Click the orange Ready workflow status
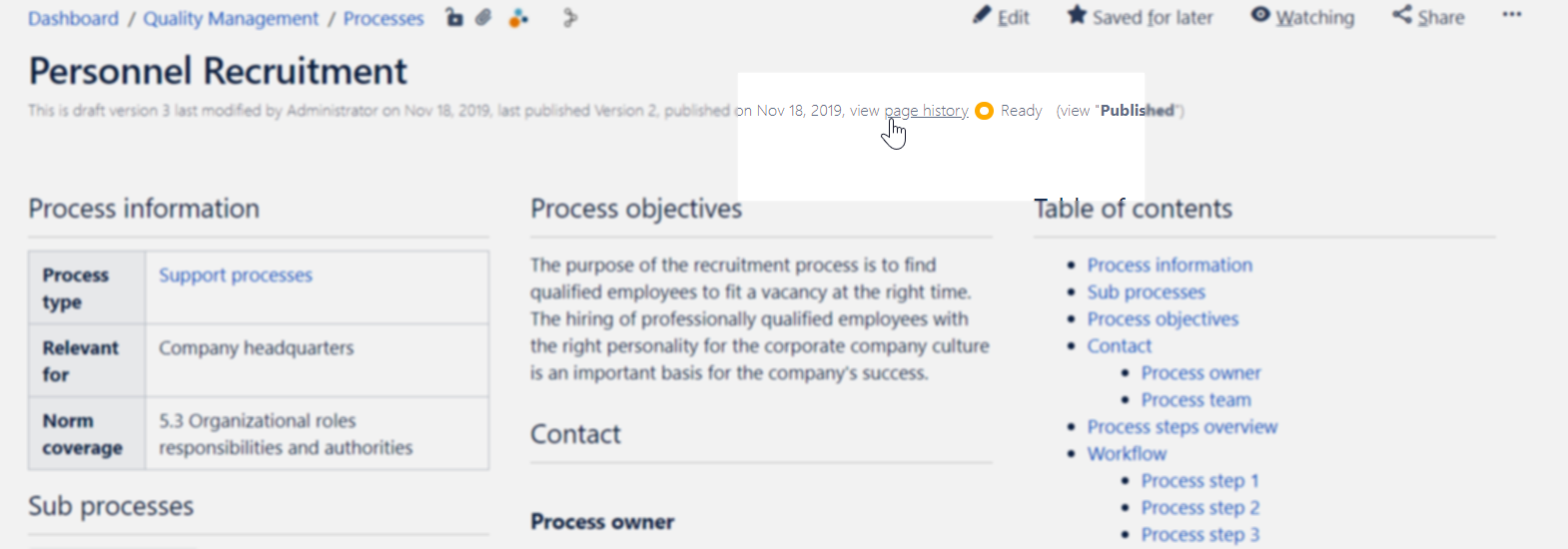 [x=1009, y=111]
